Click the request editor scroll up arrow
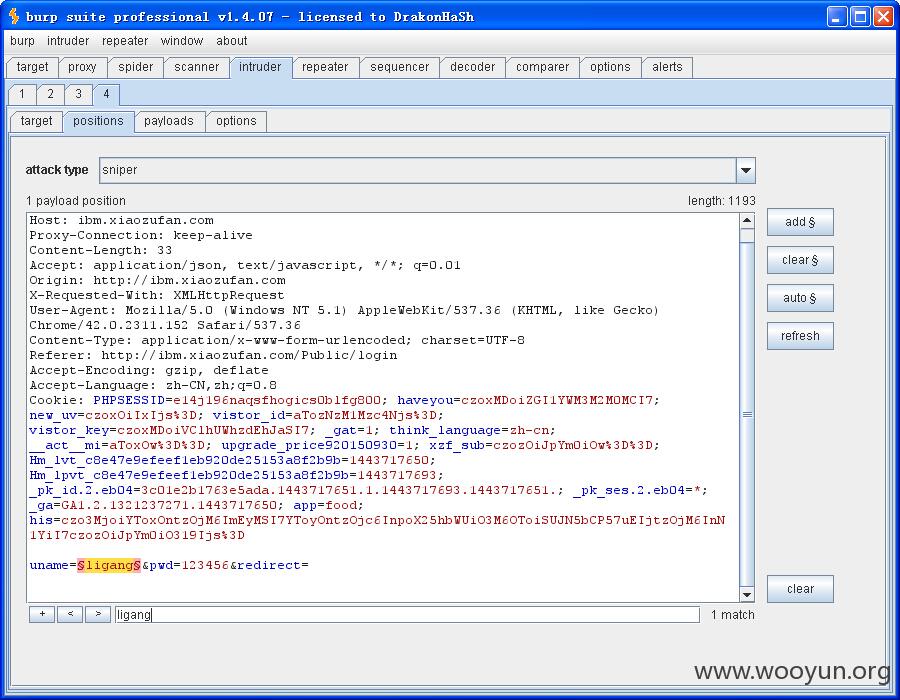 (747, 220)
